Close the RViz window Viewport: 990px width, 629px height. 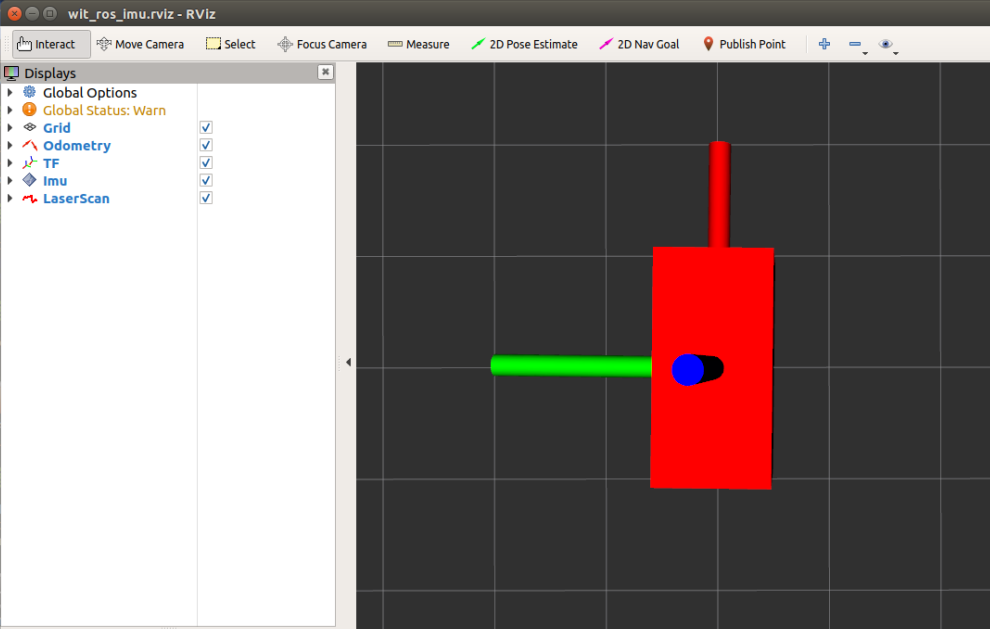[15, 13]
